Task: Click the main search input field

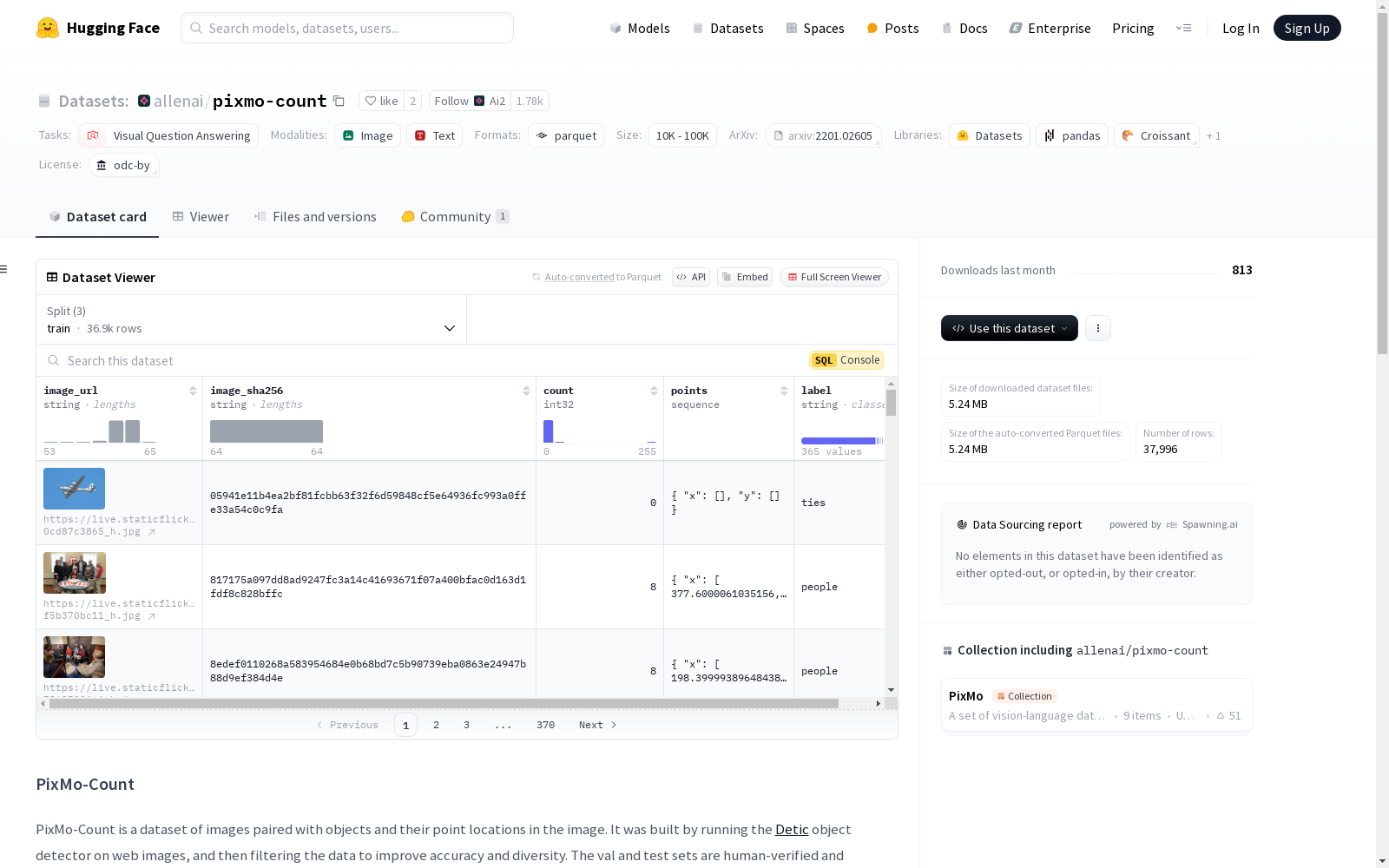Action: point(347,28)
